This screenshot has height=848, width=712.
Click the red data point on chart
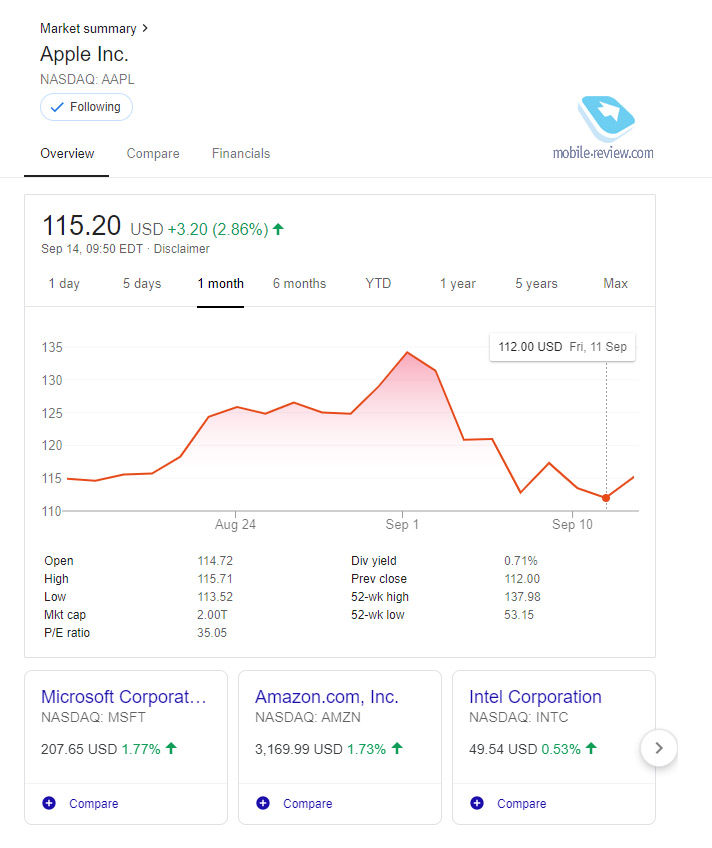click(x=606, y=498)
